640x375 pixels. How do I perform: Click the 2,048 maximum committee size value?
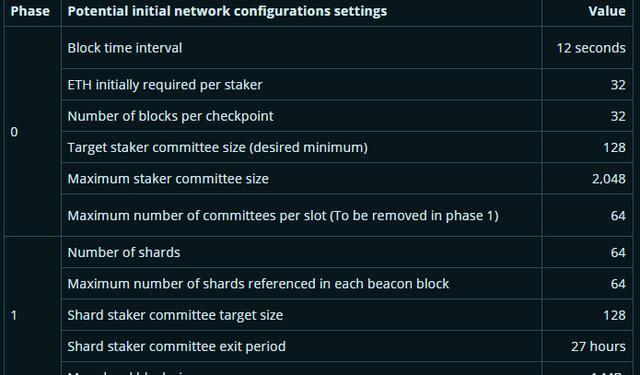pyautogui.click(x=609, y=179)
